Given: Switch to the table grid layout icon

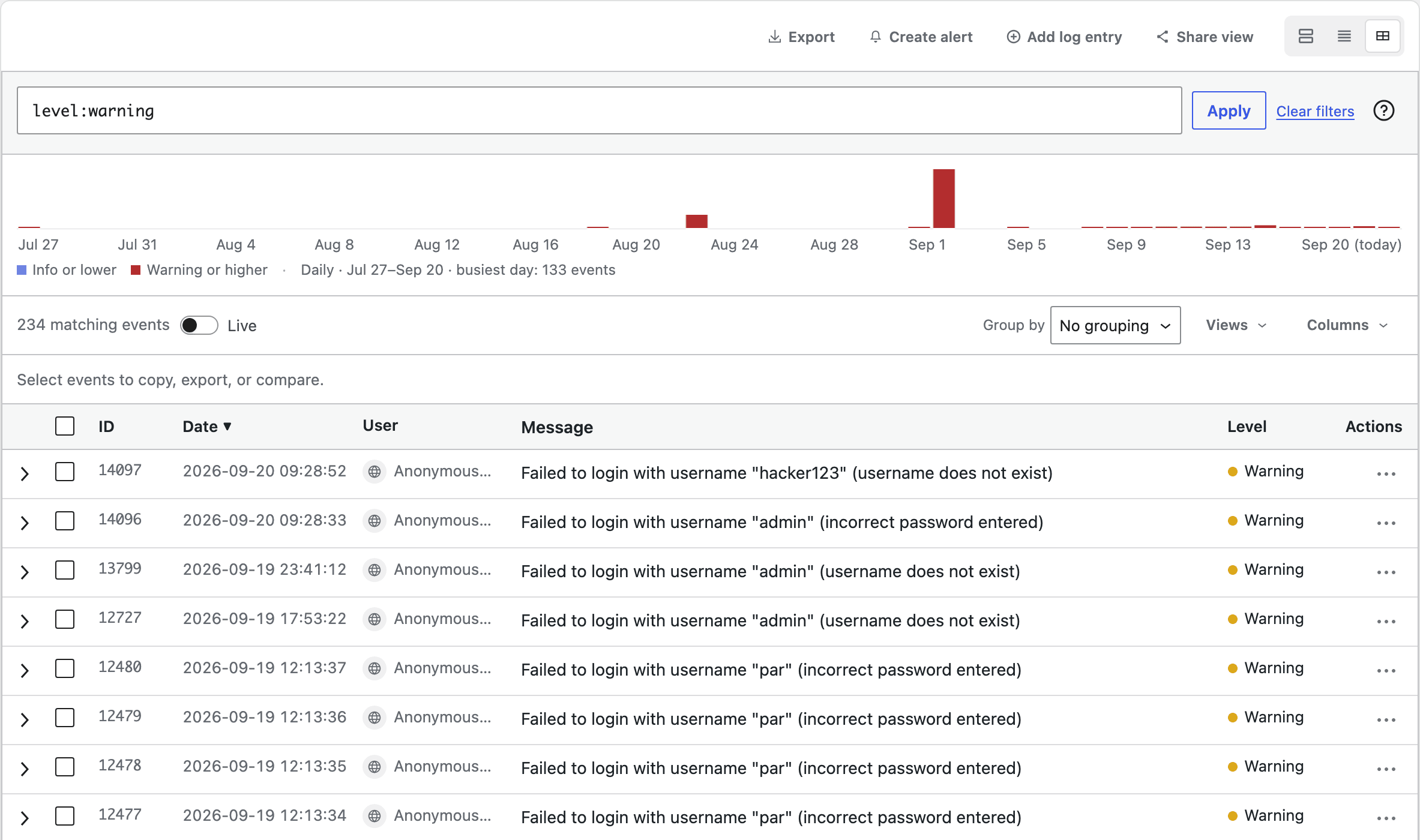Looking at the screenshot, I should point(1383,36).
